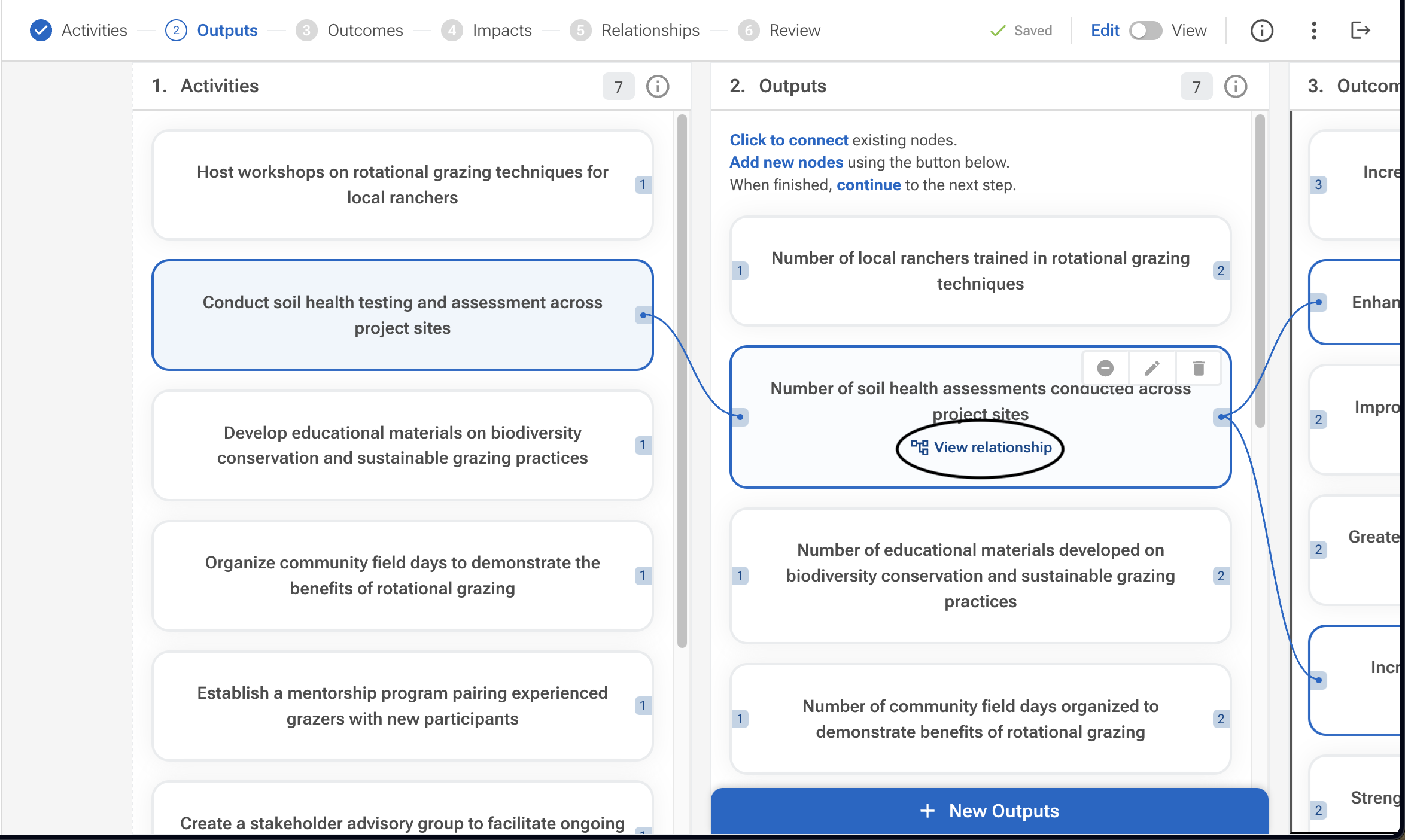1405x840 pixels.
Task: Click right connector badge on community field days output
Action: [1221, 719]
